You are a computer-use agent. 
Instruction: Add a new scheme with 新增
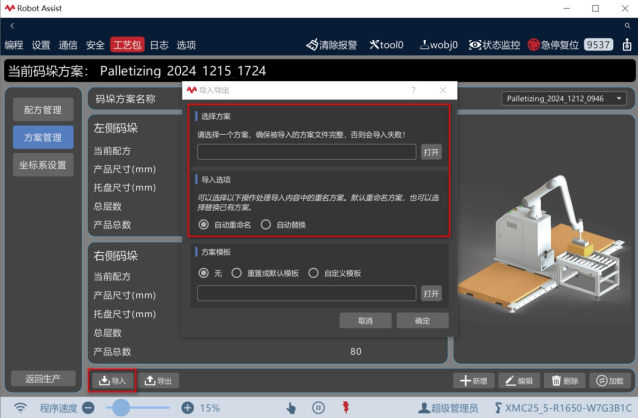coord(474,381)
